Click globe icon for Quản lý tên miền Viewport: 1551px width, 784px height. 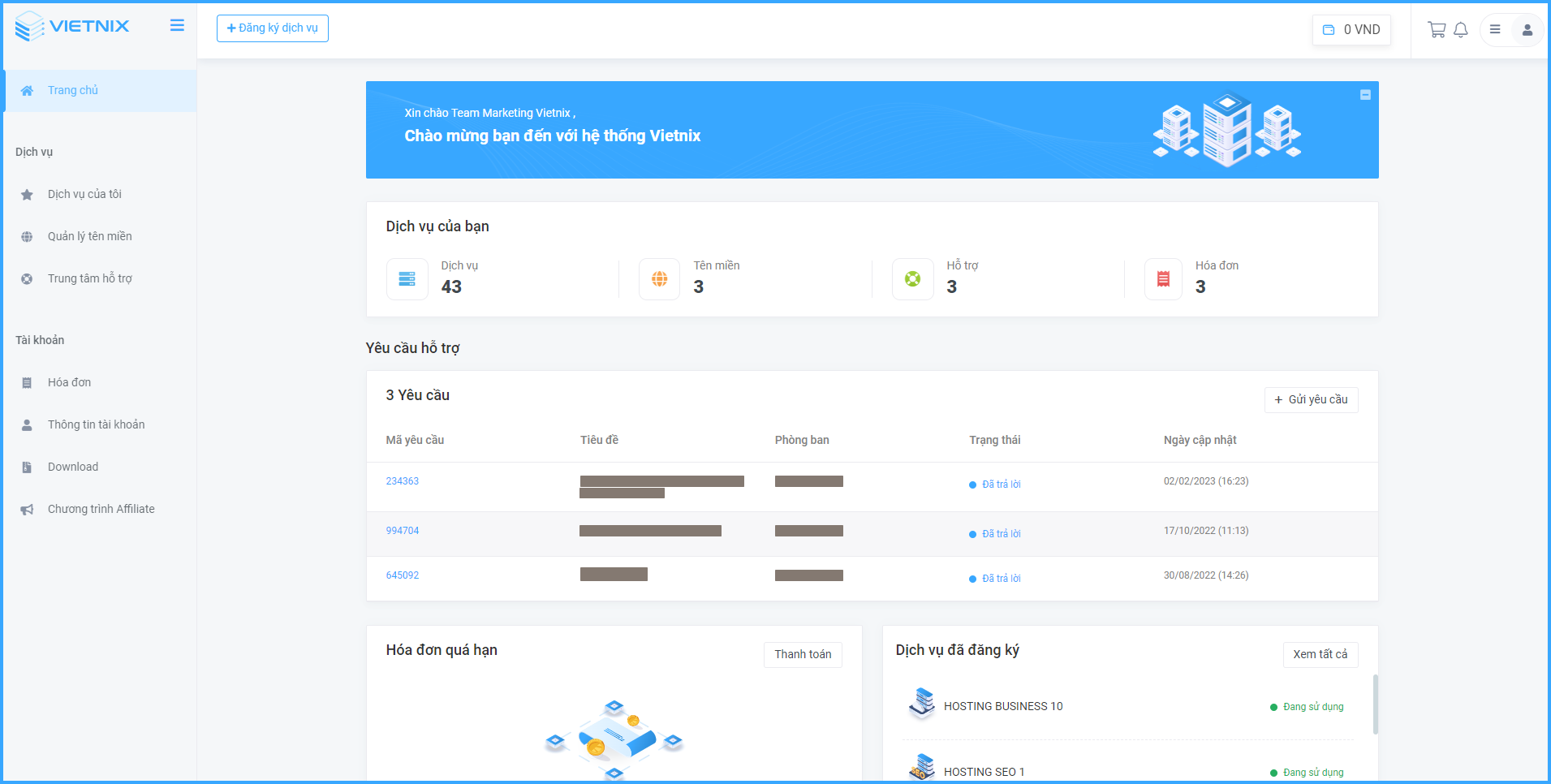point(27,237)
